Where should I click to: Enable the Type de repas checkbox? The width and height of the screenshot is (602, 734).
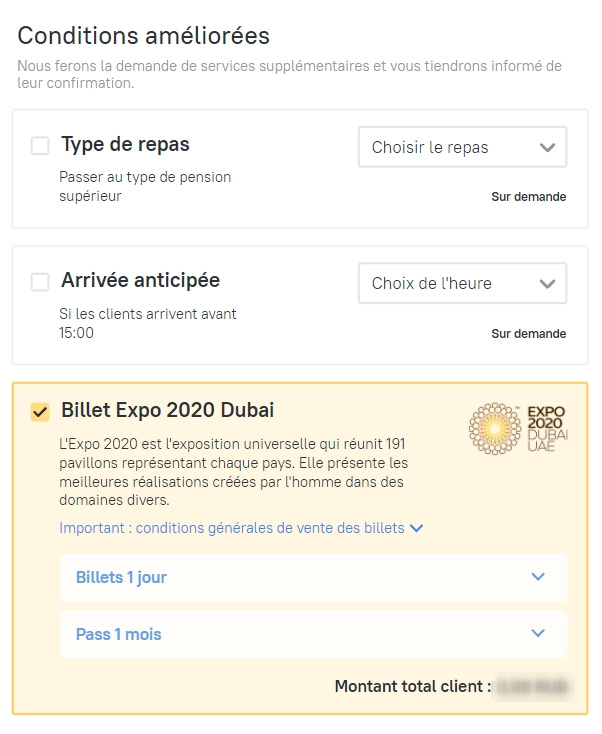click(x=40, y=146)
